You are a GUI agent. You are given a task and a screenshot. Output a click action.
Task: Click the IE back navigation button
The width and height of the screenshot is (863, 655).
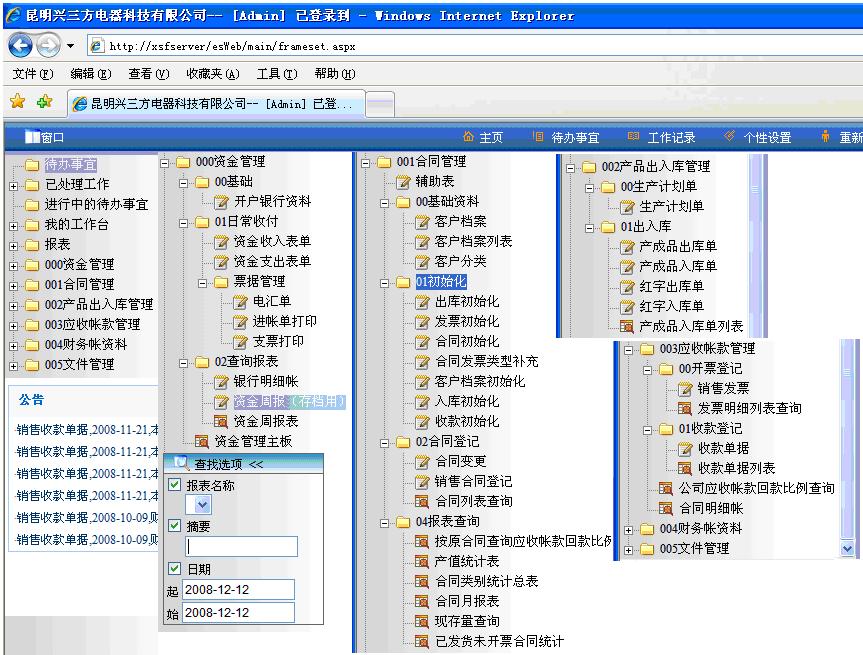[x=20, y=45]
